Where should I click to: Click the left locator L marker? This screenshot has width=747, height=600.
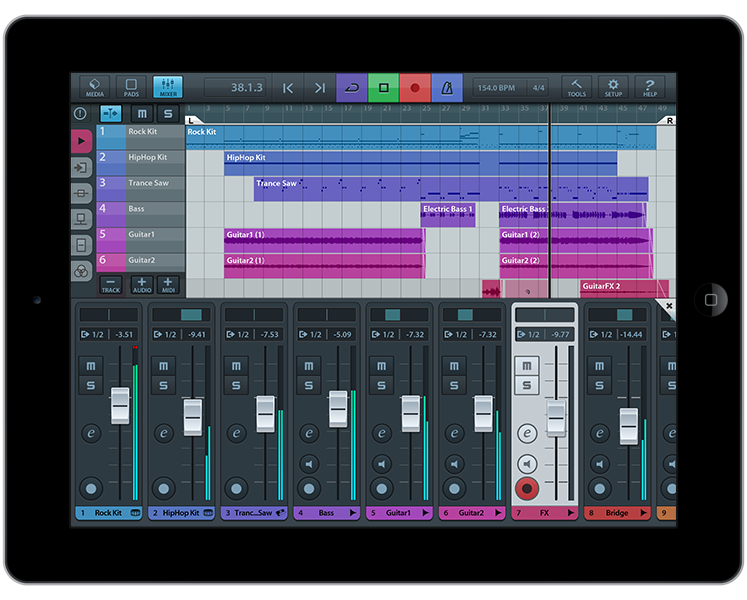[x=192, y=121]
